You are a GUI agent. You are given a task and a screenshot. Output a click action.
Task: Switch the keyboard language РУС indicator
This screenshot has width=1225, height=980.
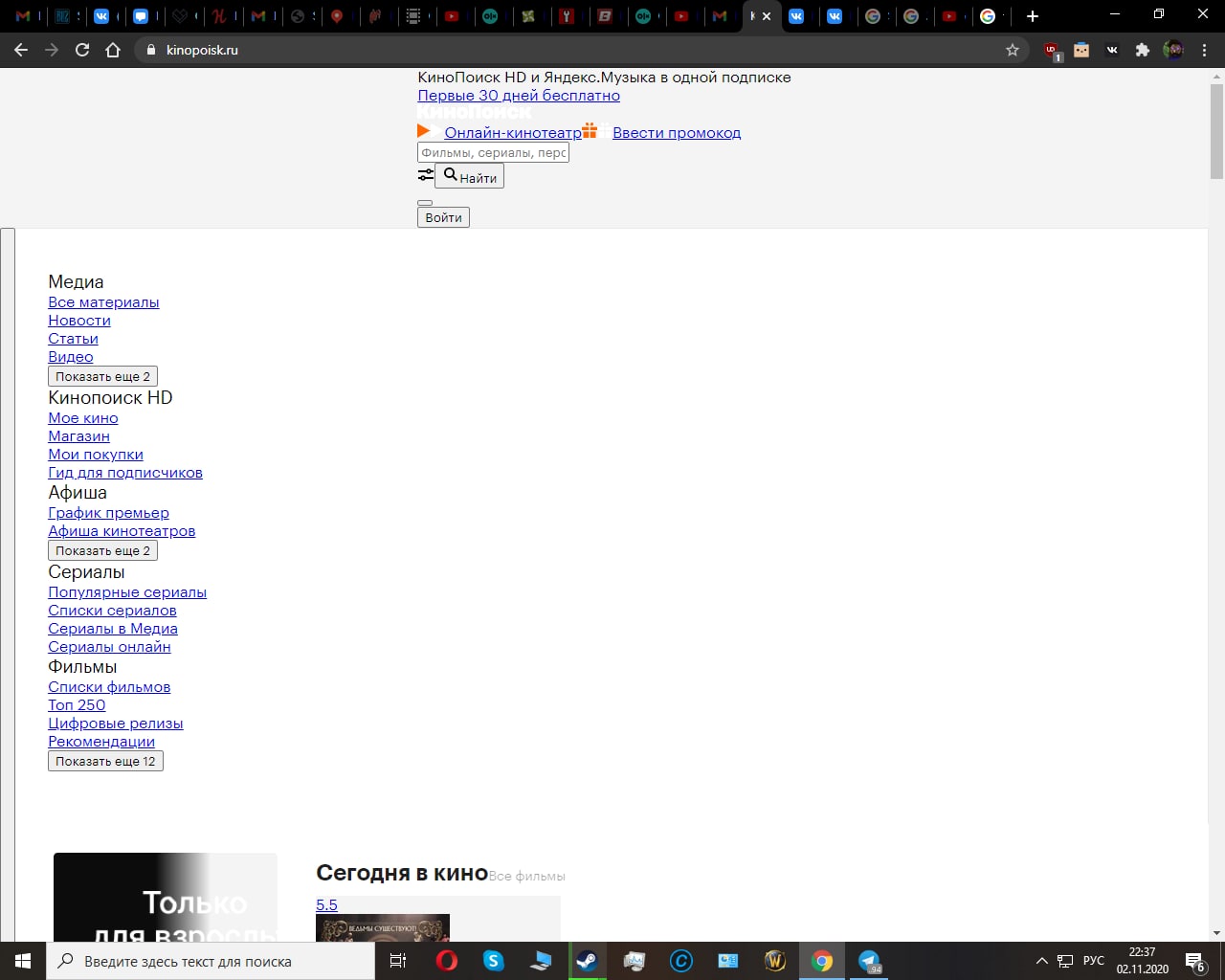click(1094, 961)
